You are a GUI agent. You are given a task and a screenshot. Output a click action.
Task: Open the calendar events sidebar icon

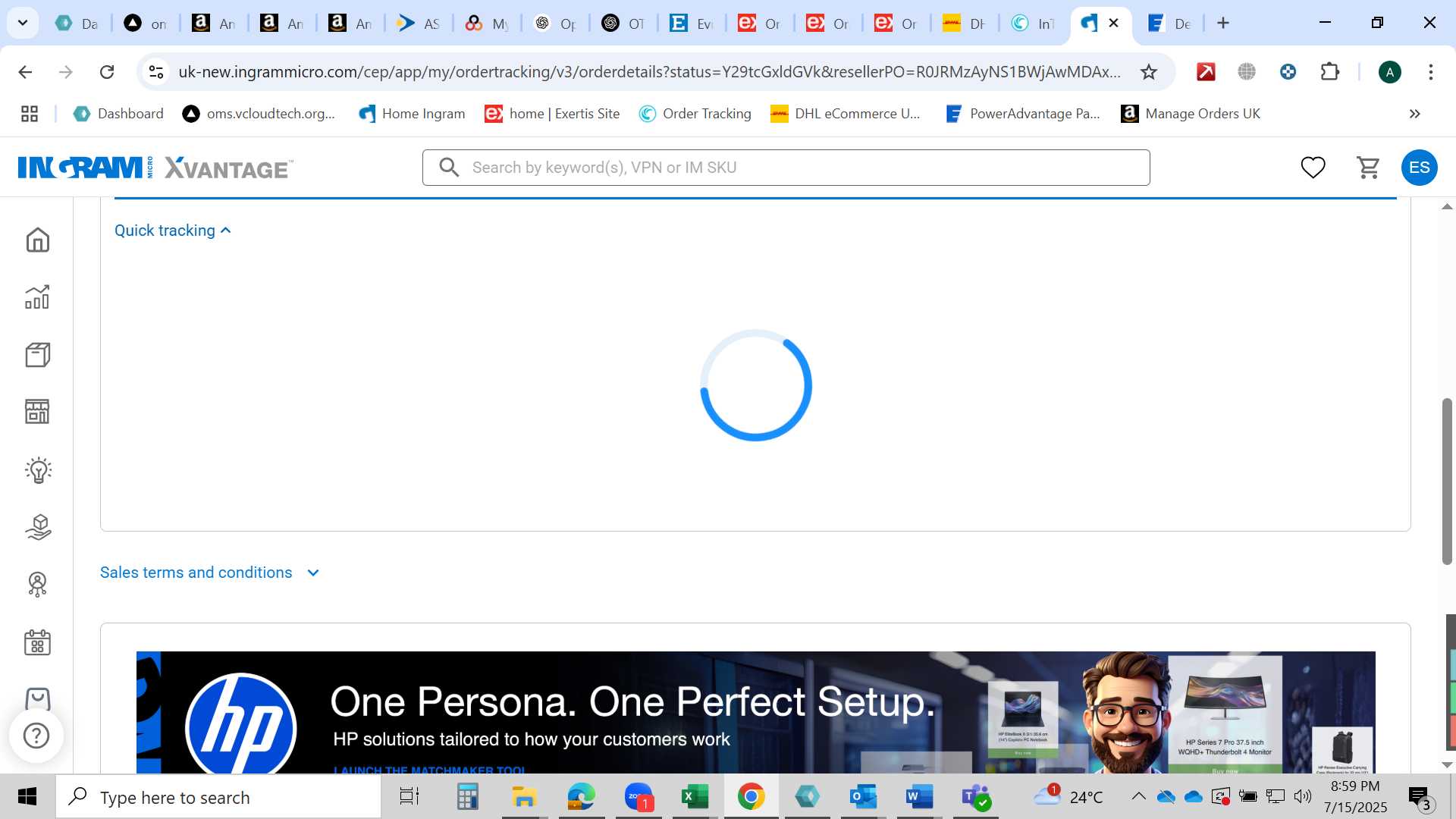point(37,642)
